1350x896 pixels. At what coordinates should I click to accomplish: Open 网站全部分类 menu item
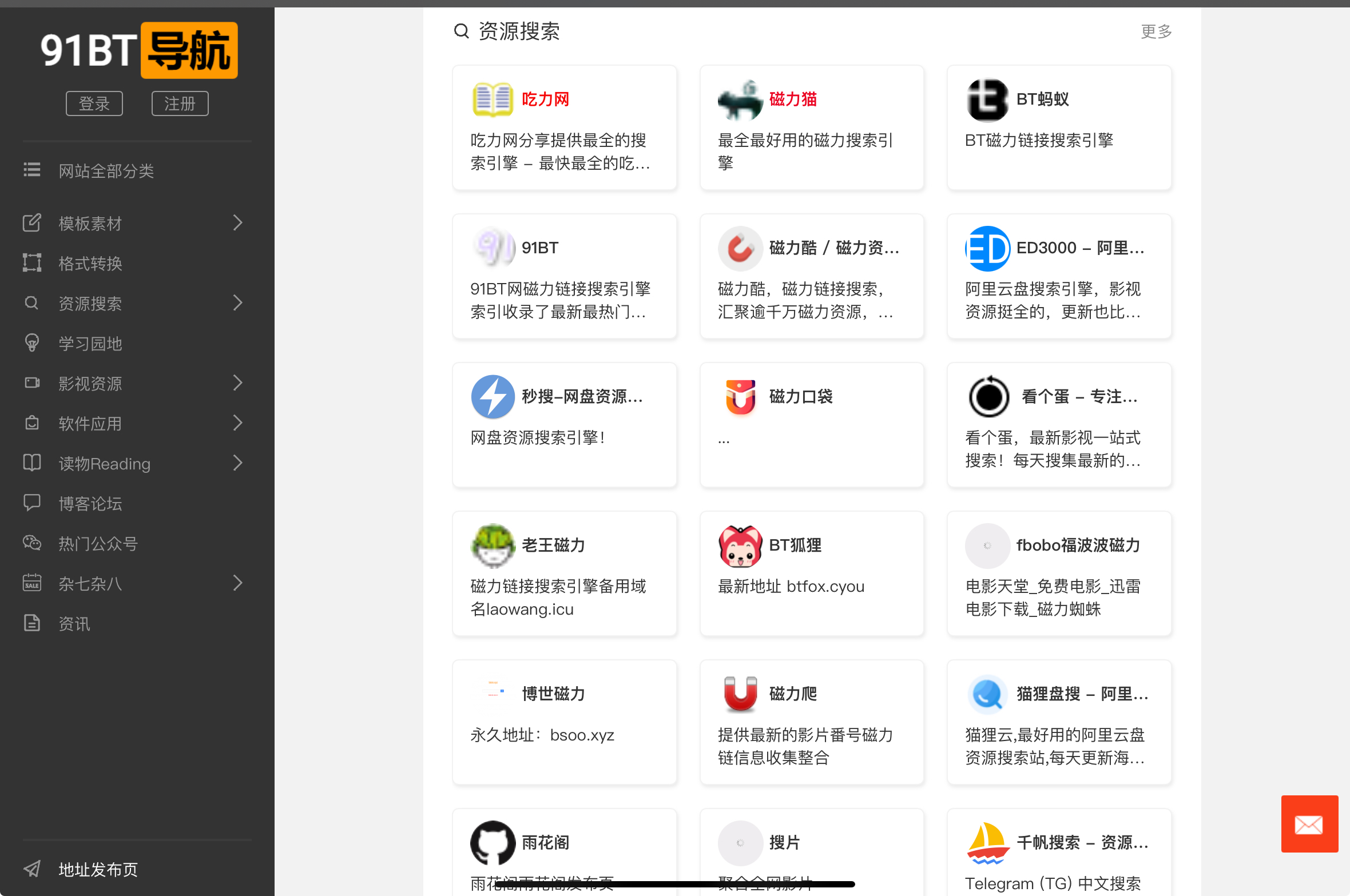click(x=106, y=170)
